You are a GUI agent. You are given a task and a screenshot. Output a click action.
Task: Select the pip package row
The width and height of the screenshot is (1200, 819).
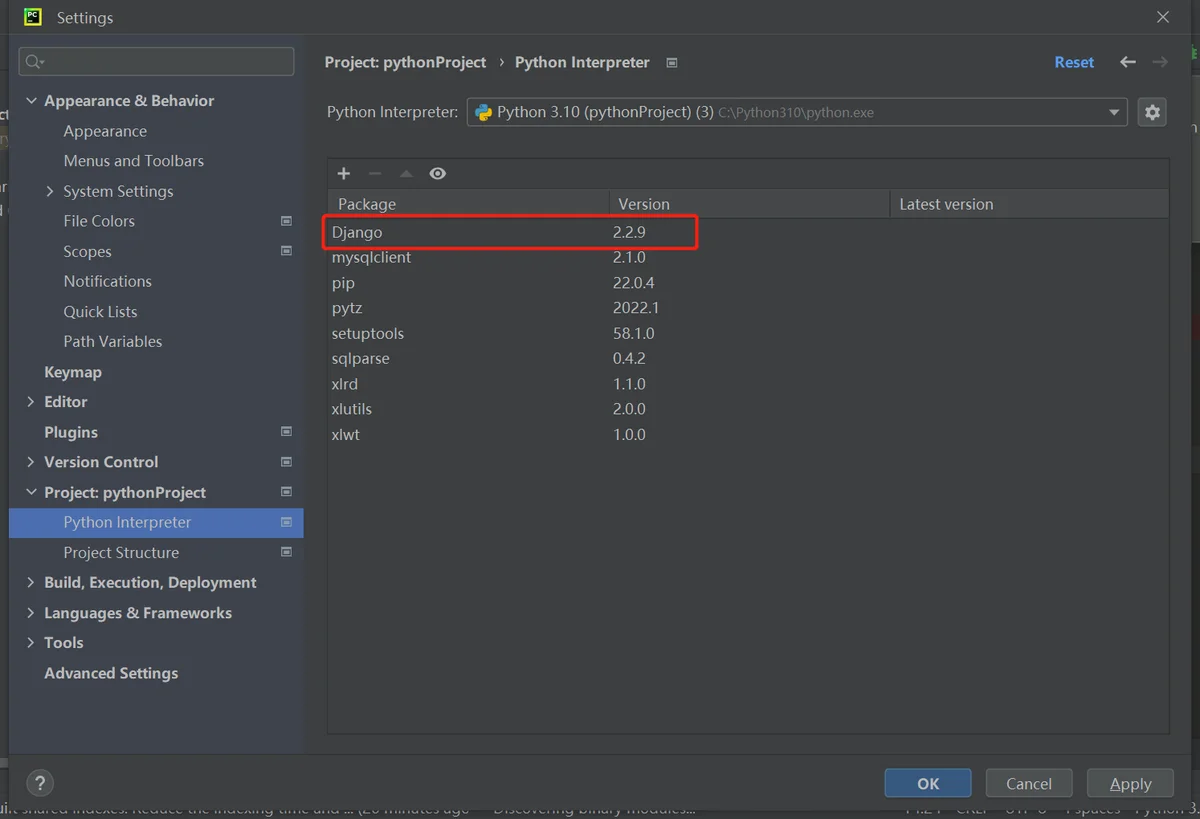coord(748,283)
